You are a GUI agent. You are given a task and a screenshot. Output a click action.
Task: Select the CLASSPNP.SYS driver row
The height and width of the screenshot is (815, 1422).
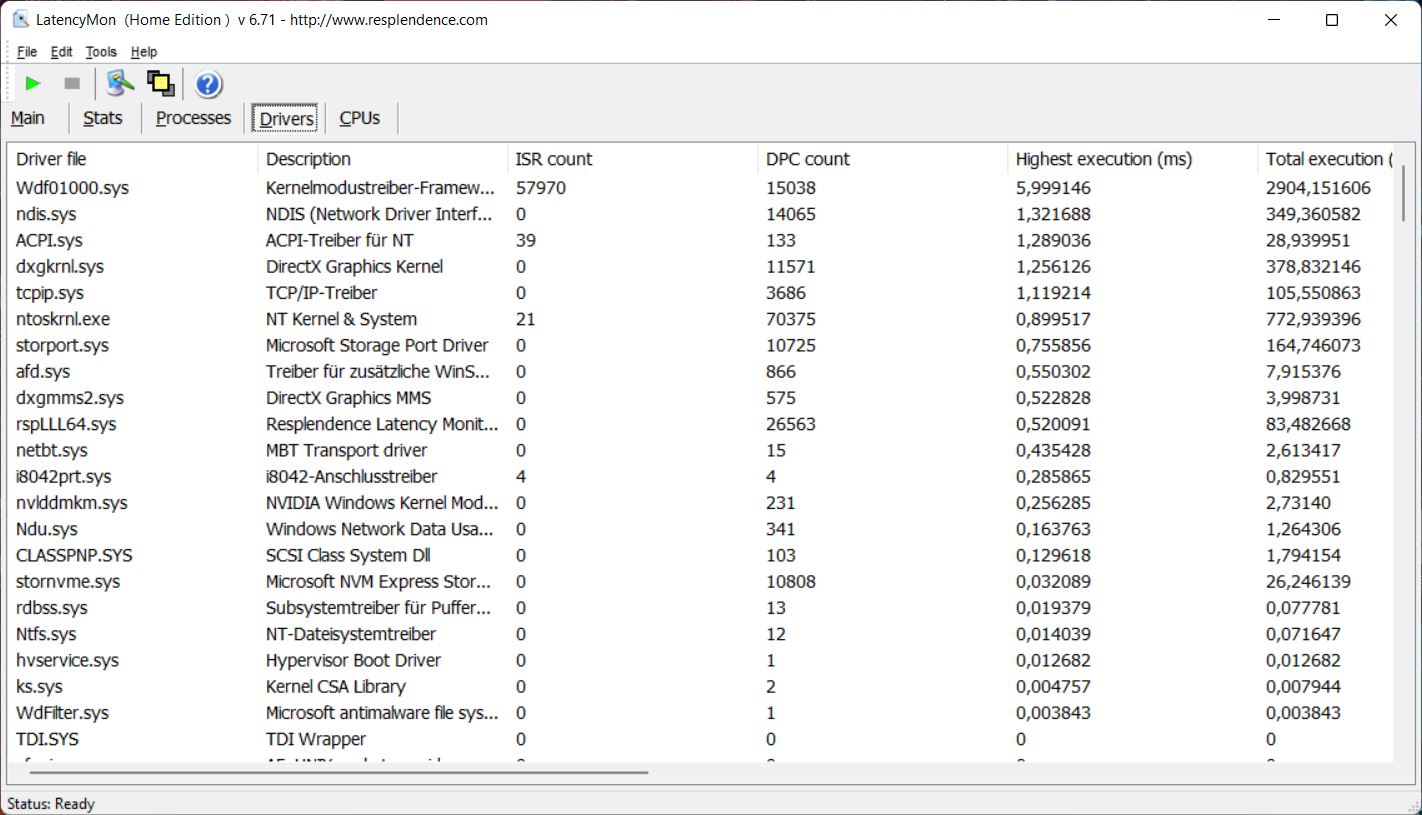tap(701, 555)
